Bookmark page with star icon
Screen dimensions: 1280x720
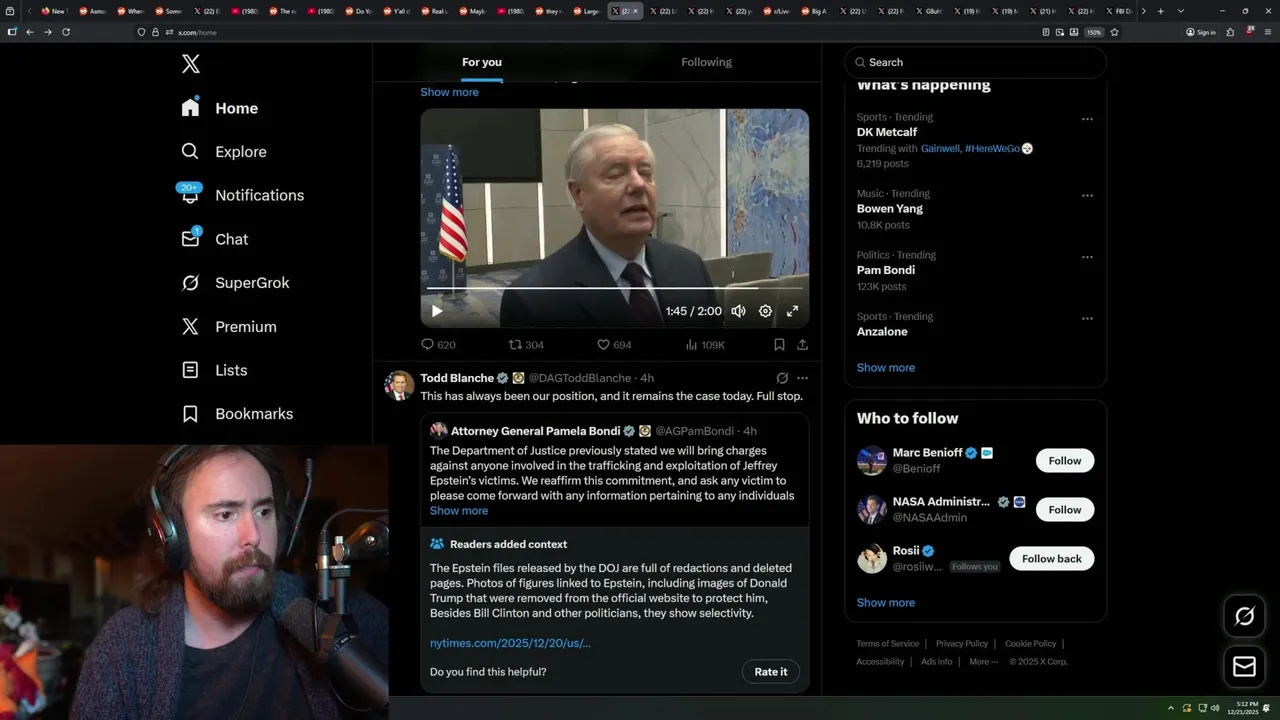pyautogui.click(x=1114, y=32)
